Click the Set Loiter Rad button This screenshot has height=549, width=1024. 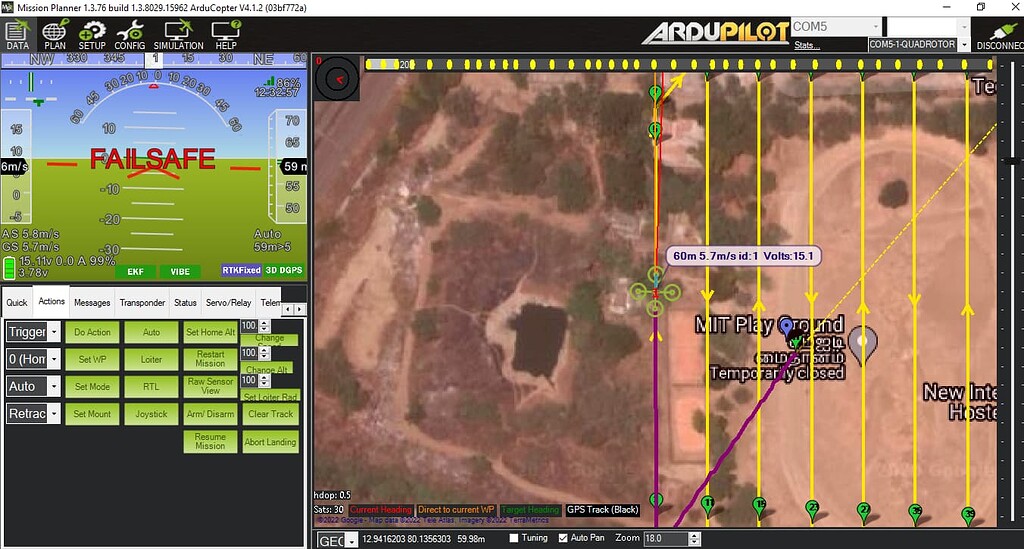coord(270,396)
